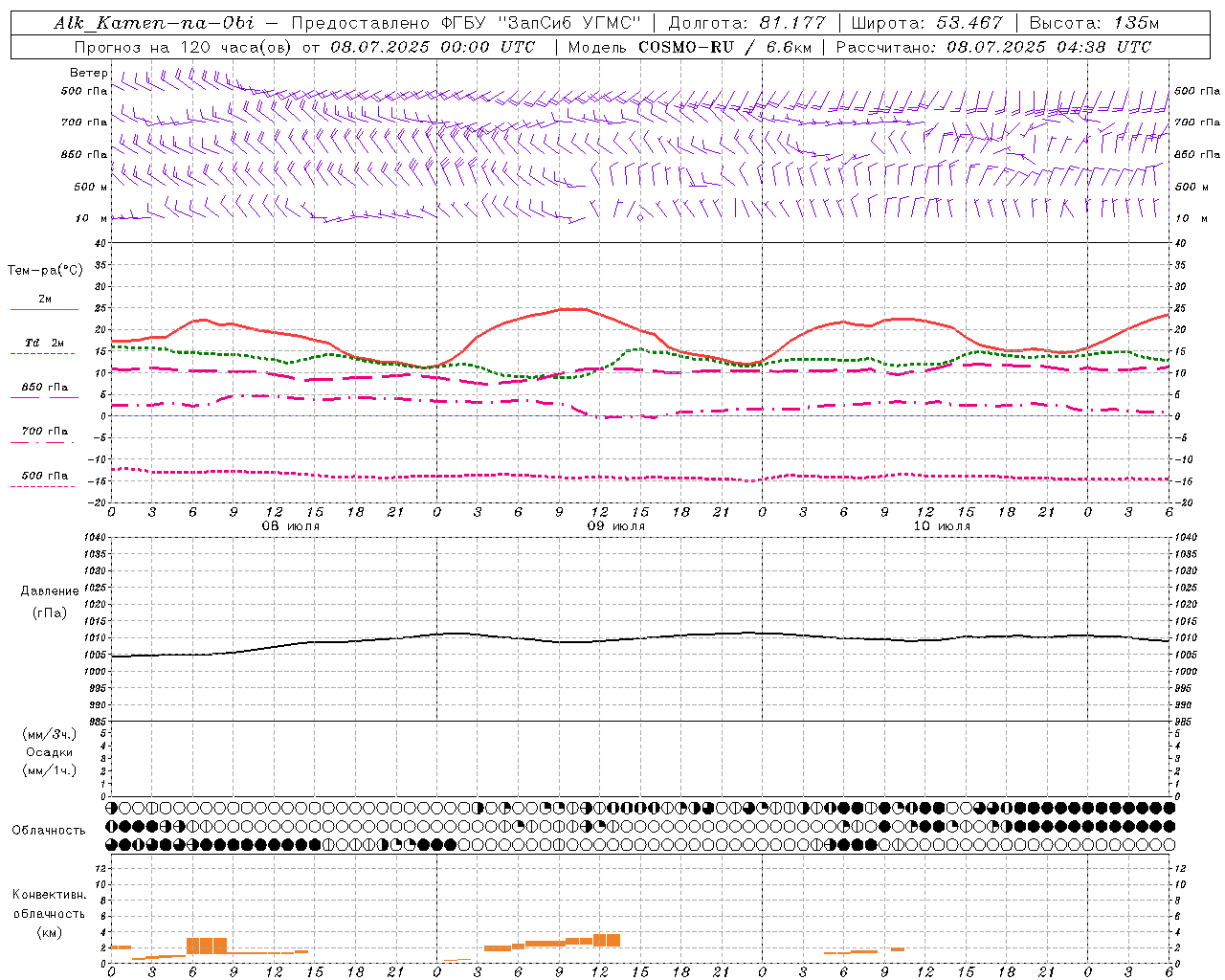This screenshot has width=1225, height=980.
Task: Select the provider text ФГБУ "ЗапСиб УГМС"
Action: 541,23
